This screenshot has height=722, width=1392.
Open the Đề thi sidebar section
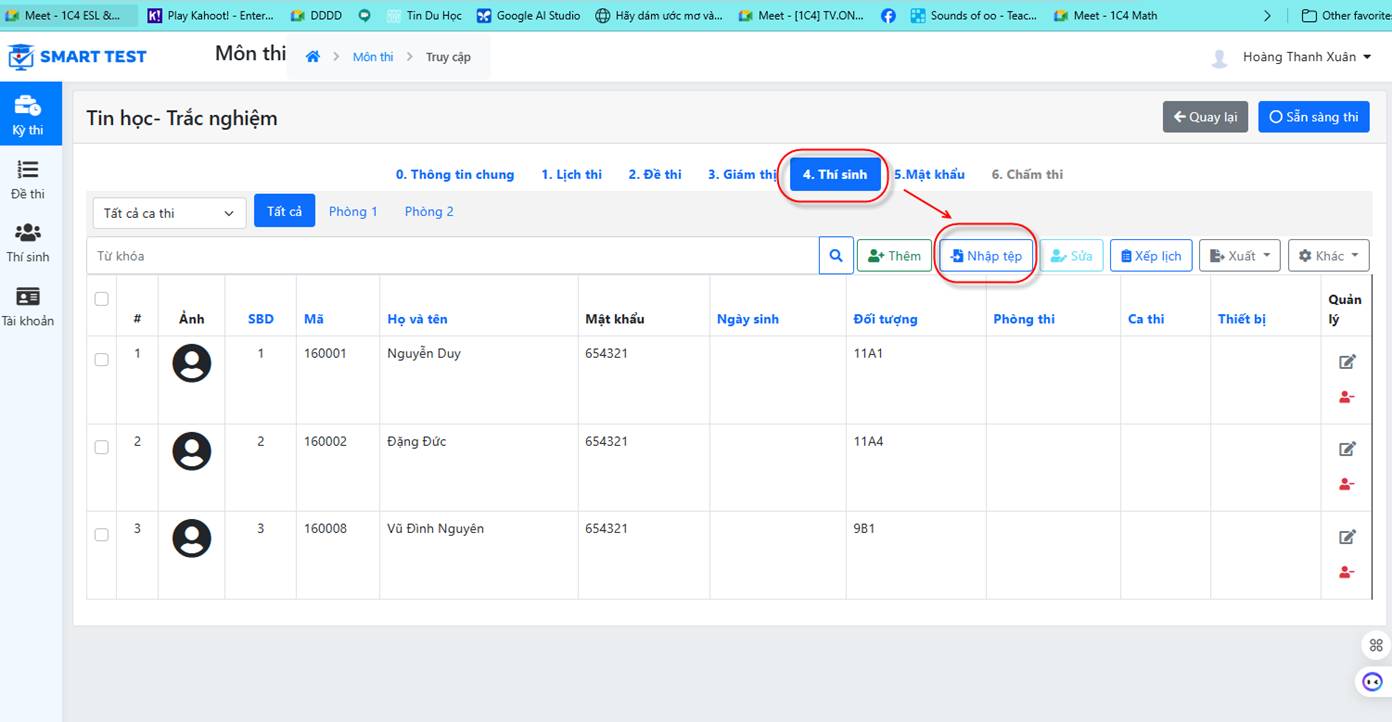click(28, 180)
